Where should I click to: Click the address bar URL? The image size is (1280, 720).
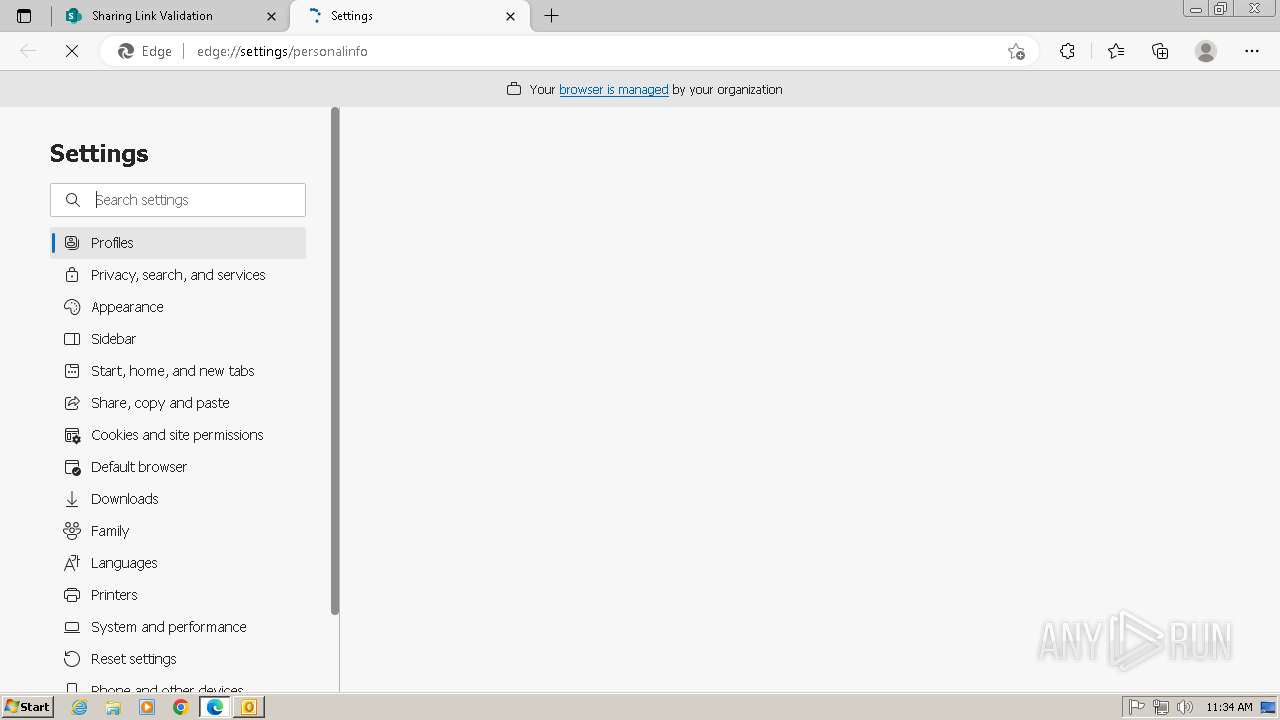(282, 51)
